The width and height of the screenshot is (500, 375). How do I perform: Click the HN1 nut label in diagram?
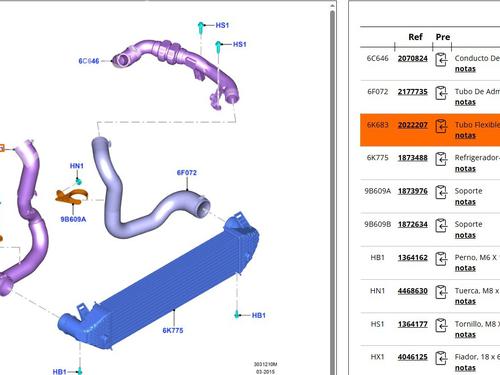click(77, 166)
